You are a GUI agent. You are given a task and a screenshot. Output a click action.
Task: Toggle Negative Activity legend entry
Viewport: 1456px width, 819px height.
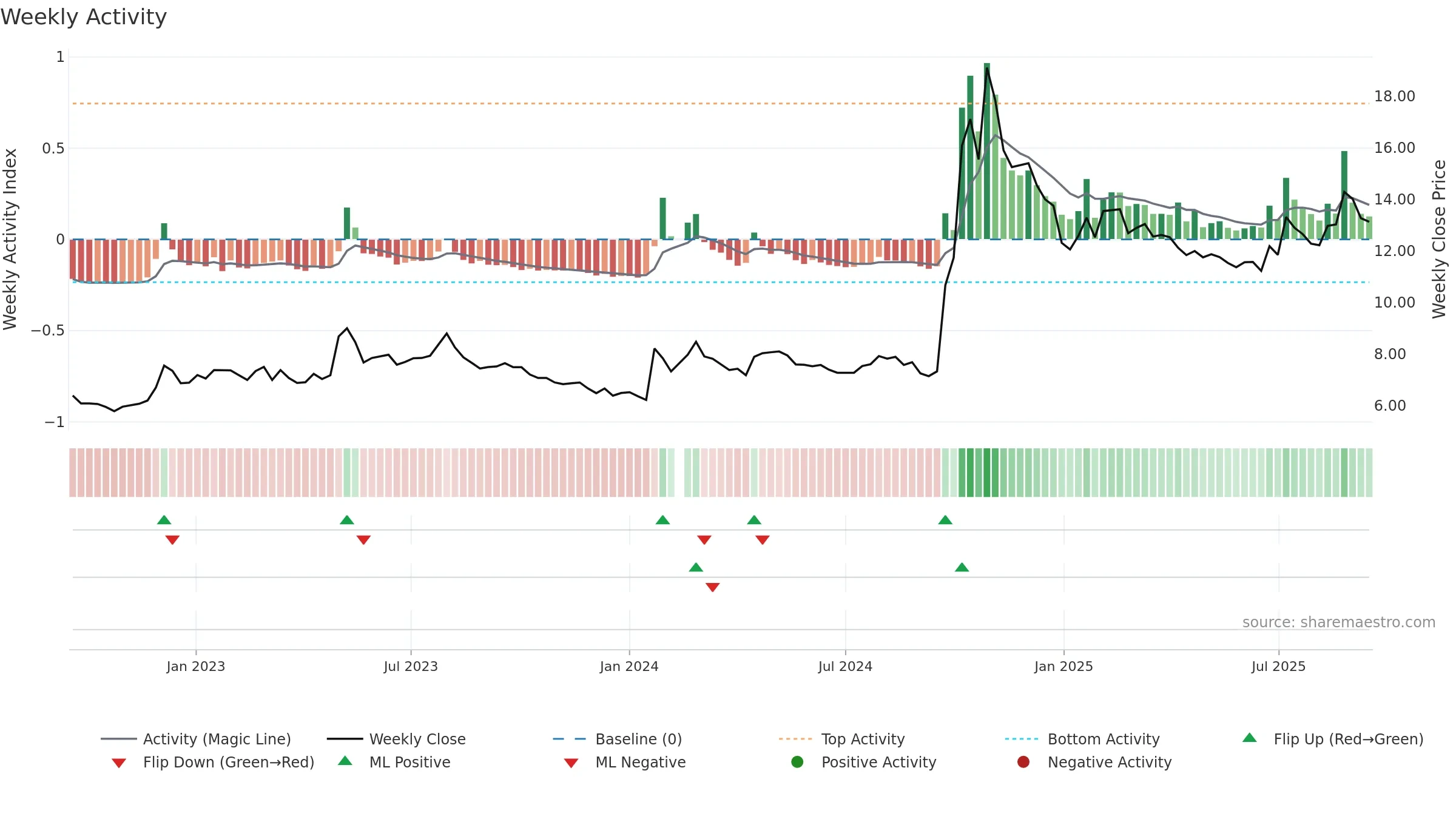pos(1094,762)
